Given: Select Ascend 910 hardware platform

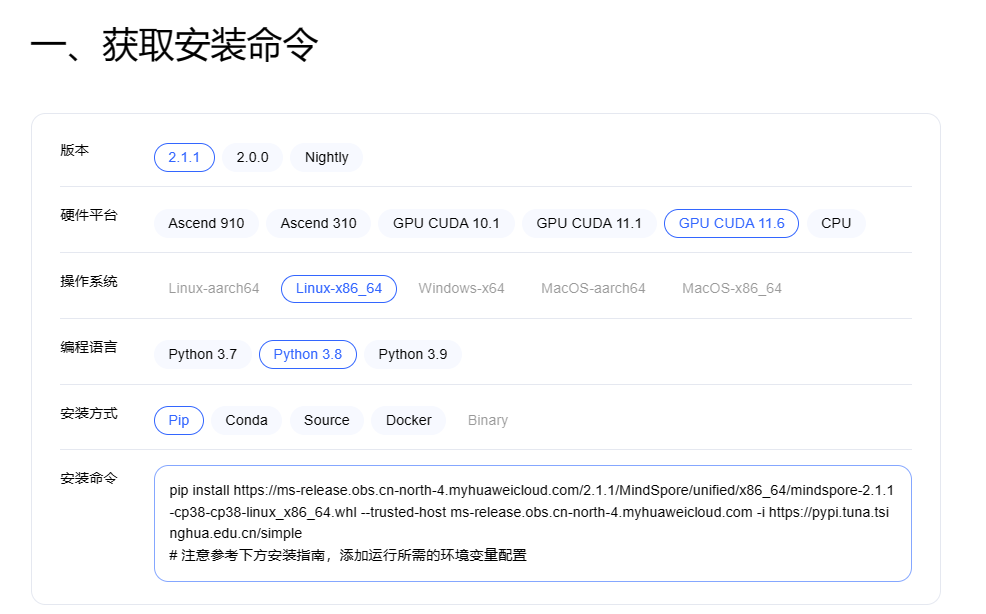Looking at the screenshot, I should coord(206,223).
